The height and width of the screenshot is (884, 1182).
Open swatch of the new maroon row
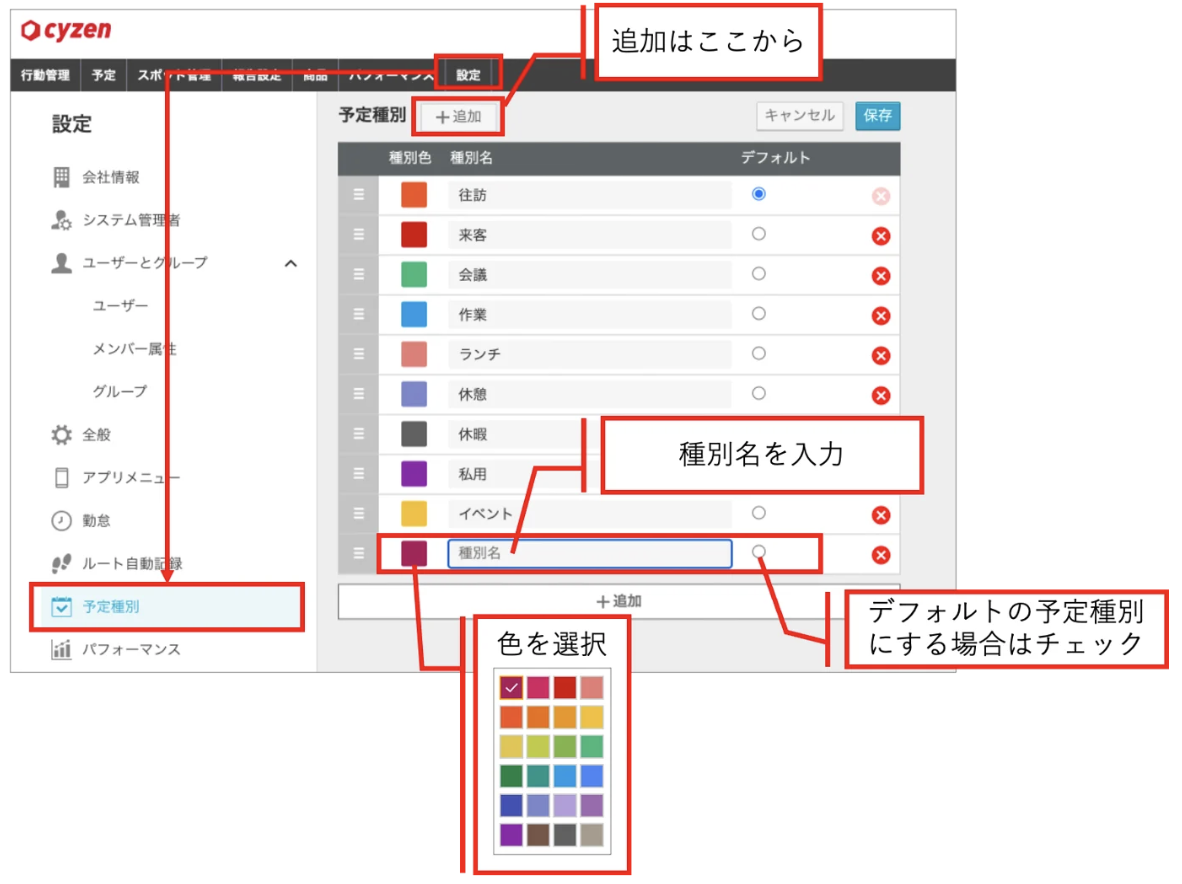coord(414,553)
